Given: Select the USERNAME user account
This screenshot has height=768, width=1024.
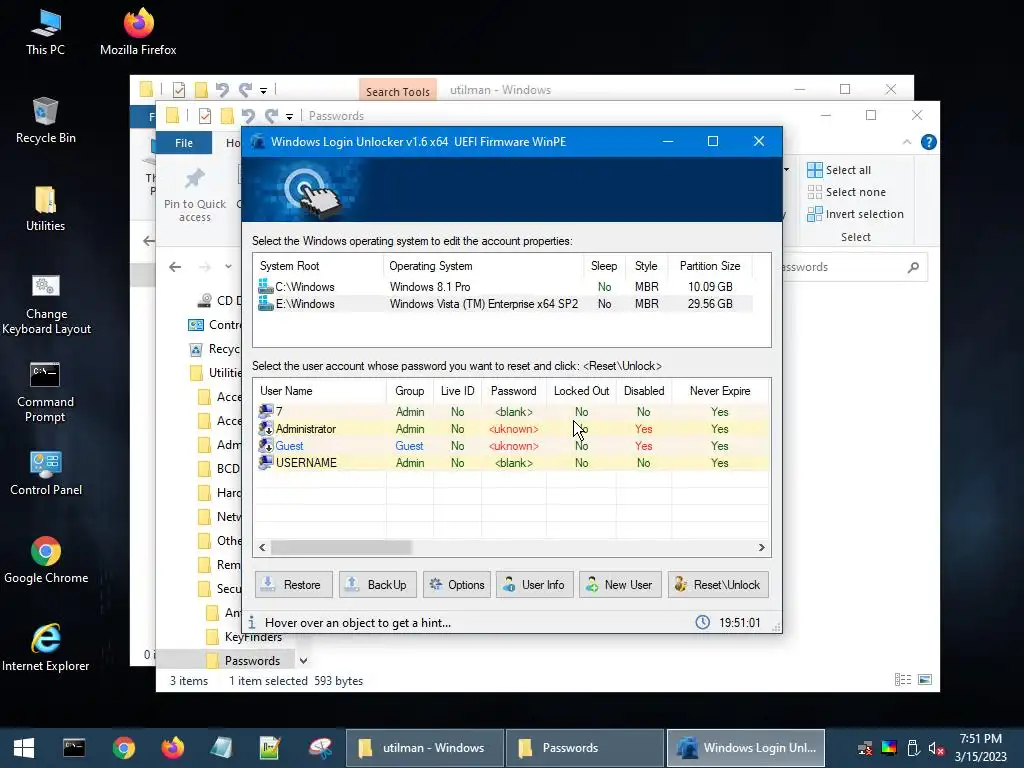Looking at the screenshot, I should tap(512, 462).
